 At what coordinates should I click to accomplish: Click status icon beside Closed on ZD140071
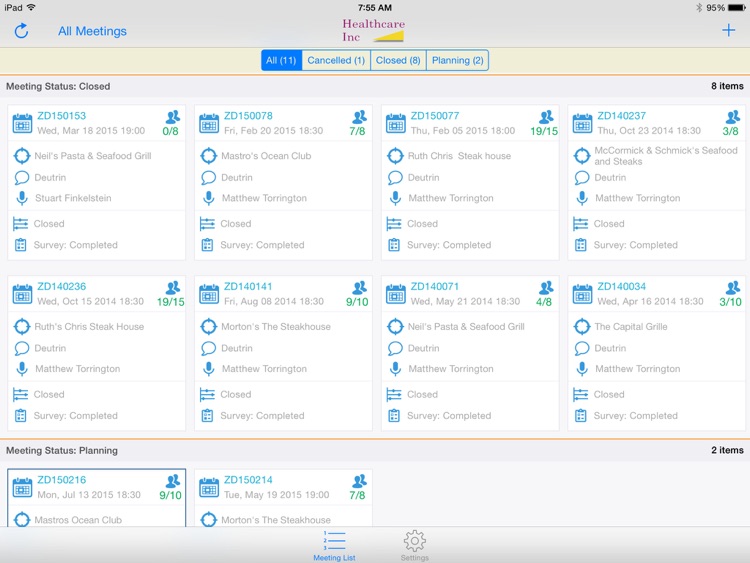(394, 395)
